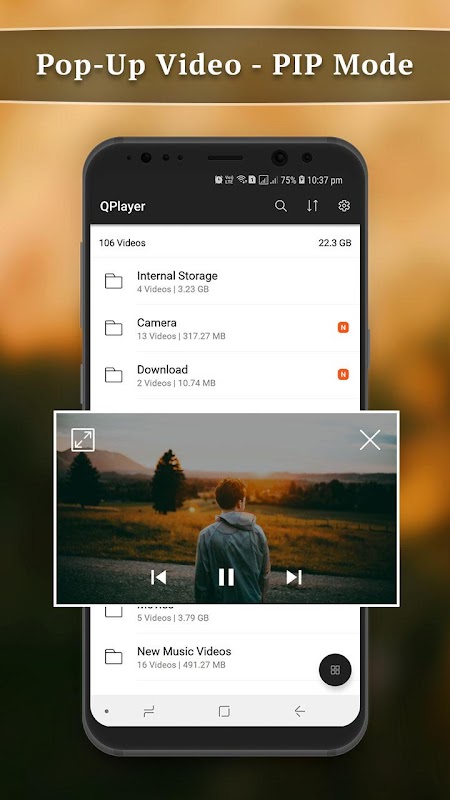Open search in QPlayer toolbar
Screen dimensions: 450x800
point(281,206)
